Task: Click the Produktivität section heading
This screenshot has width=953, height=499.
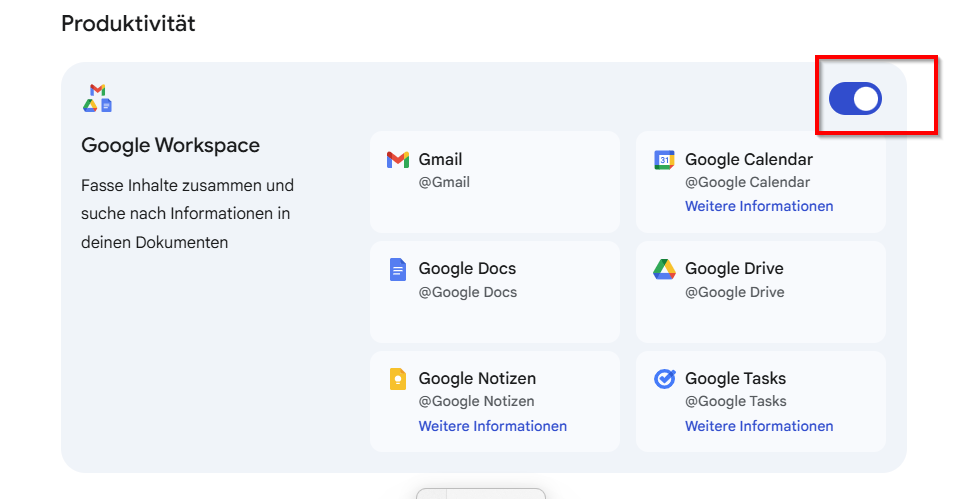Action: (x=128, y=24)
